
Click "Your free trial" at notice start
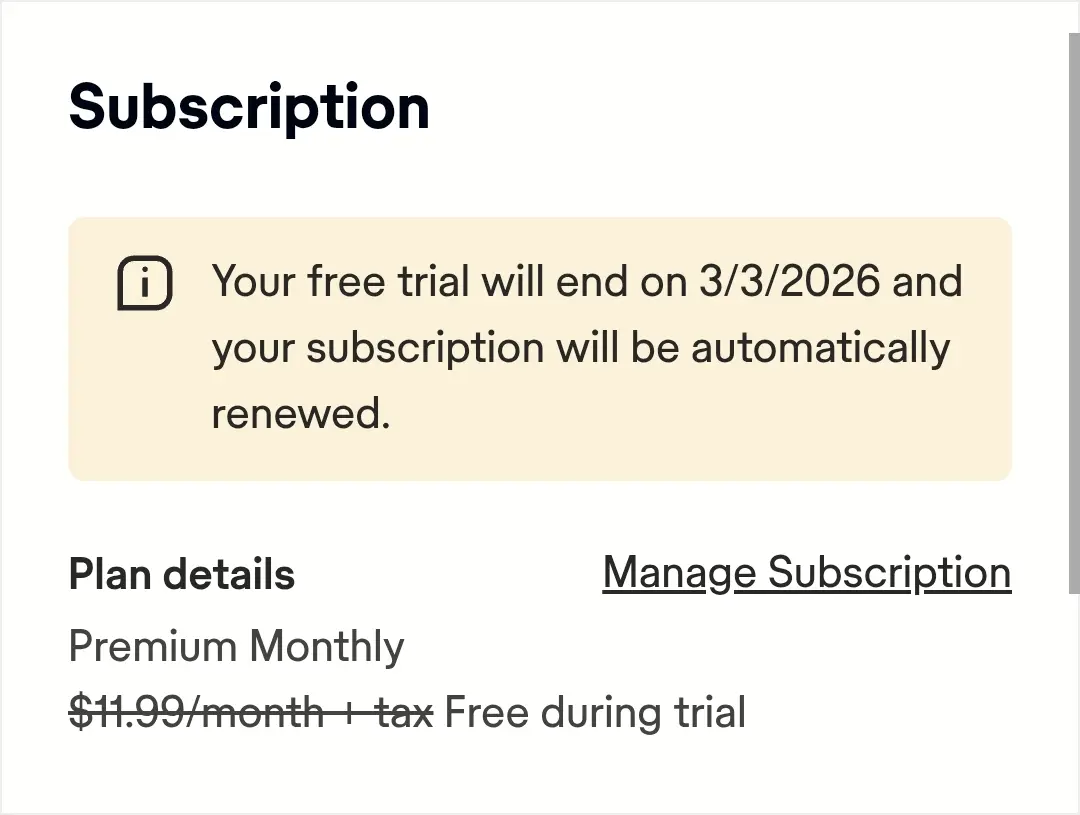click(340, 281)
